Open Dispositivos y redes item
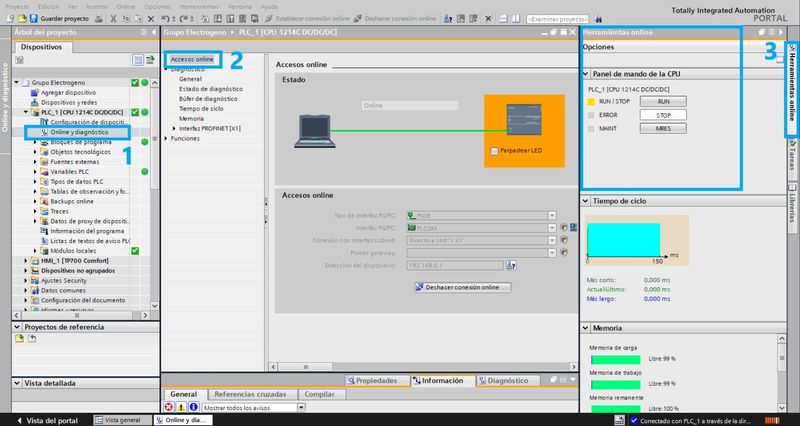 pos(71,102)
